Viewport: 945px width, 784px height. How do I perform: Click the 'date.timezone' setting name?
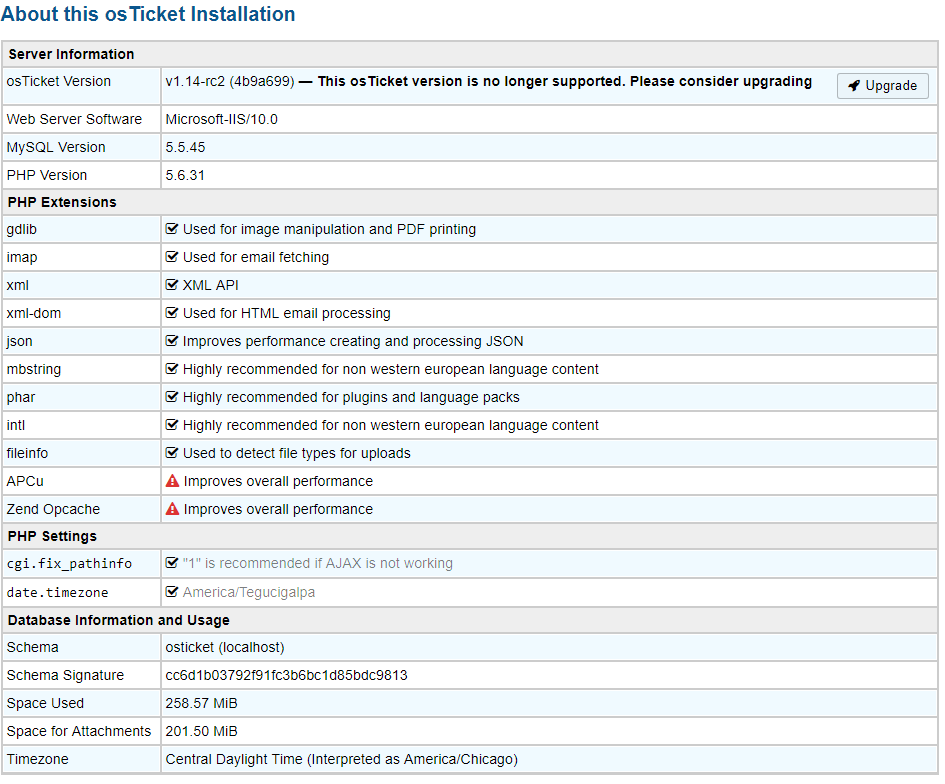[57, 592]
